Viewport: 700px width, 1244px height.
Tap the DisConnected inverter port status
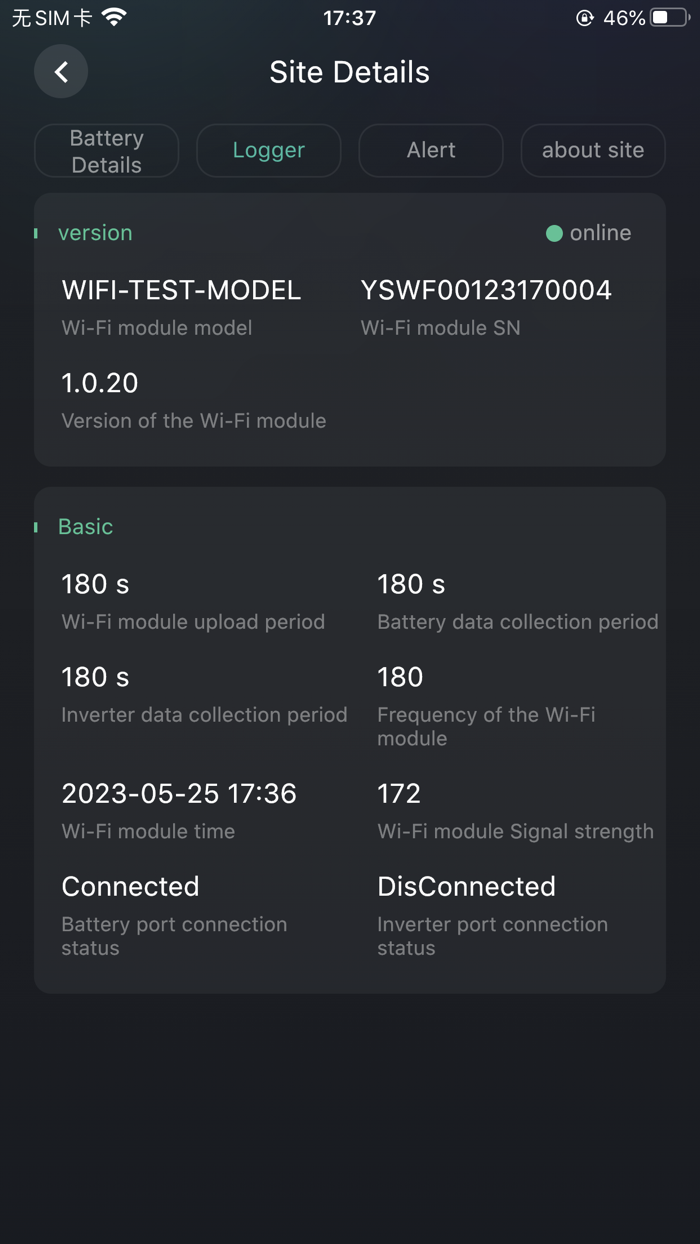coord(466,887)
